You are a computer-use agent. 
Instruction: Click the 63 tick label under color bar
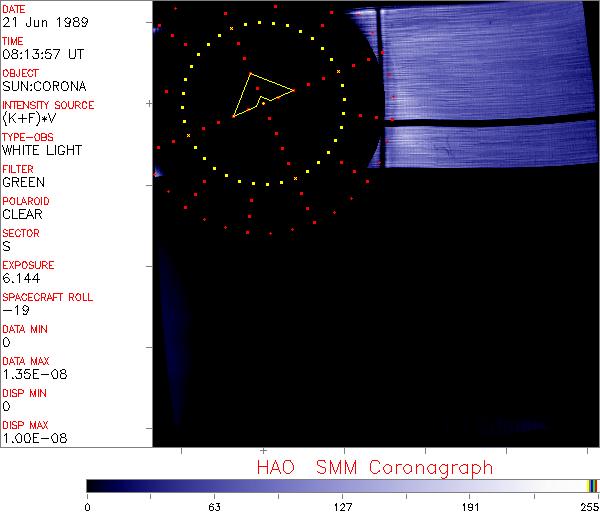[x=214, y=506]
